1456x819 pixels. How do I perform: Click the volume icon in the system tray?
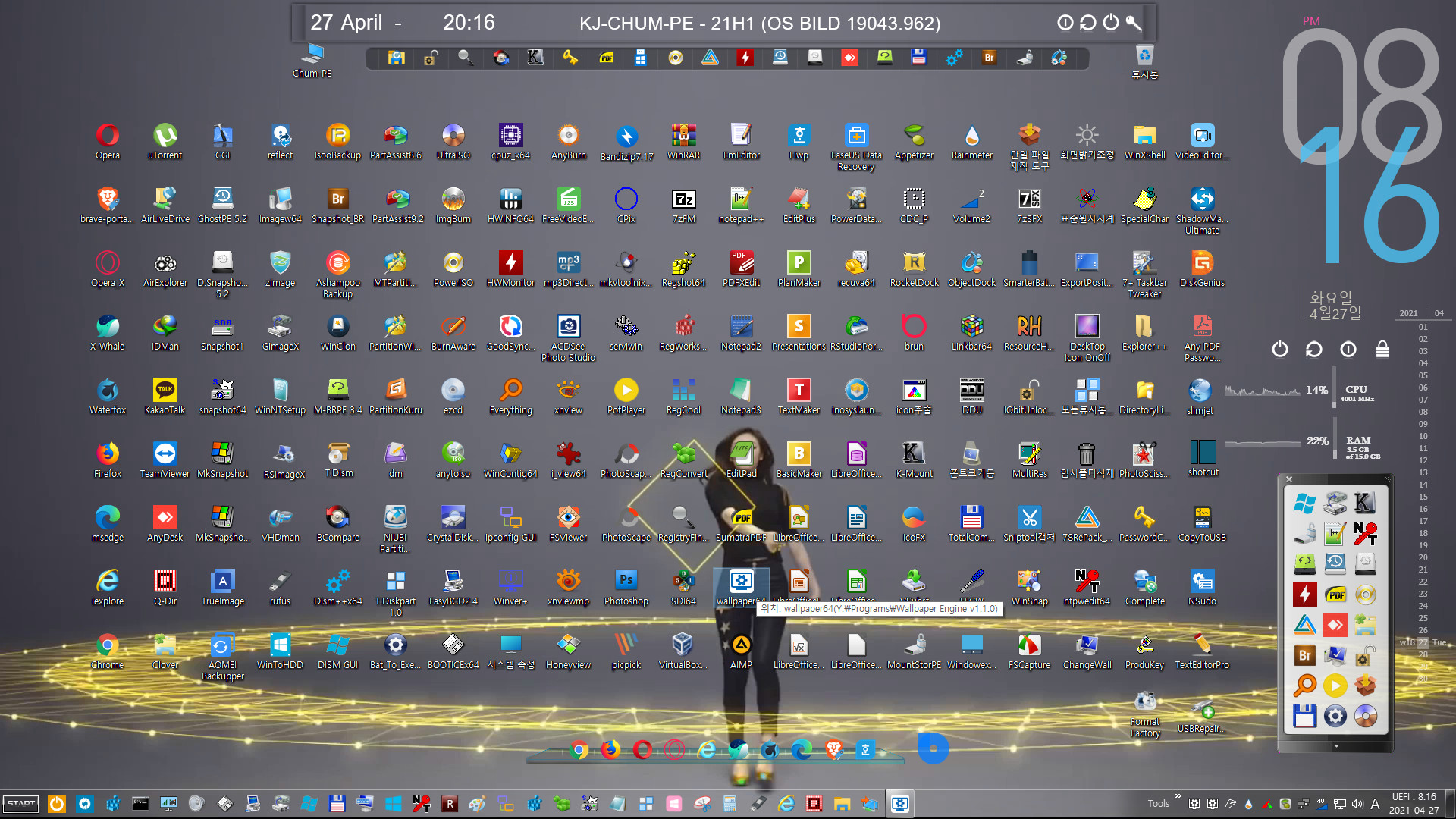tap(1357, 804)
